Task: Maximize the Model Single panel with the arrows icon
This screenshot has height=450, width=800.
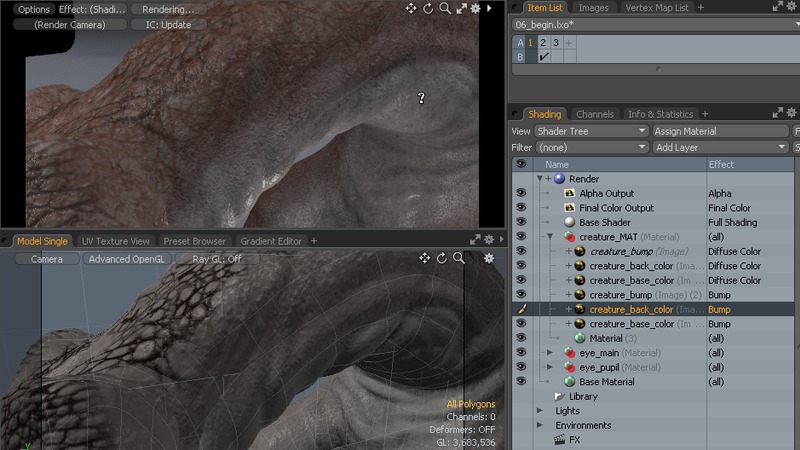Action: pos(475,239)
